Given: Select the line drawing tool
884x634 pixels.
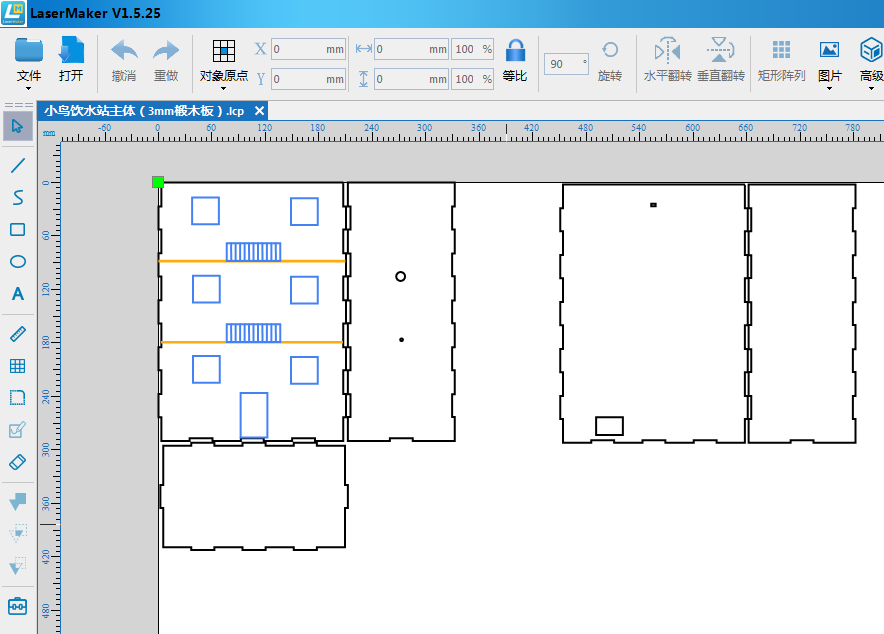Looking at the screenshot, I should pos(17,165).
